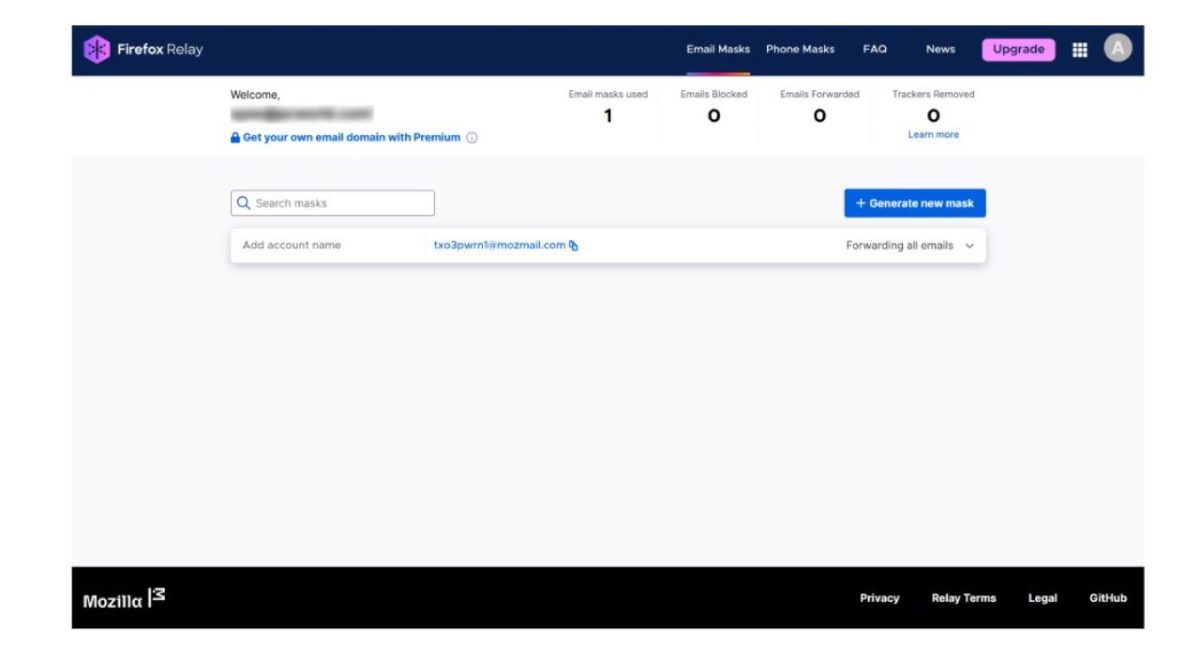Click the info icon beside Premium link
Viewport: 1200px width, 647px height.
click(472, 138)
